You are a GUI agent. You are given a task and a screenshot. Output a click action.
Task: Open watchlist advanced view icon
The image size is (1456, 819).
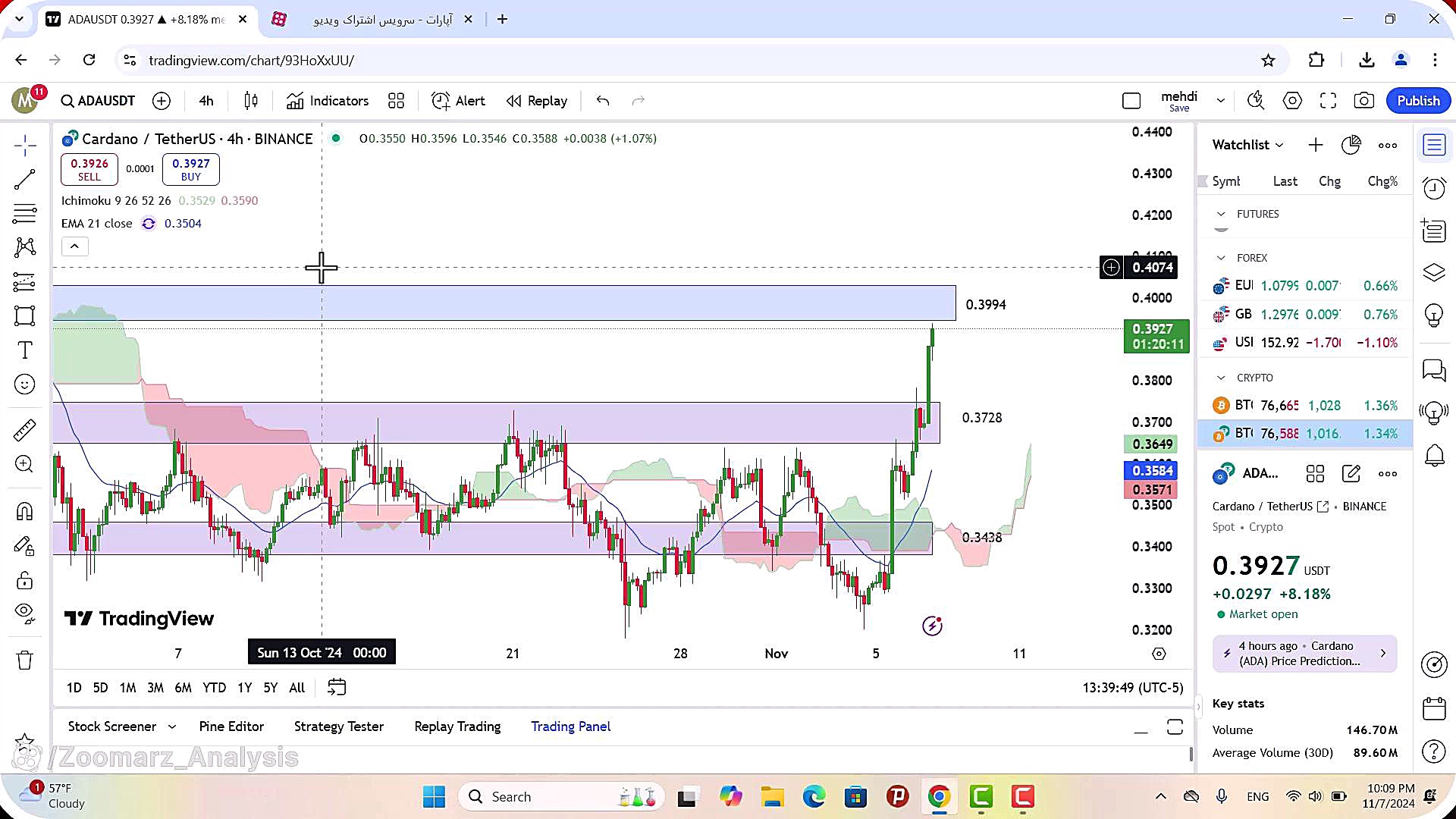[x=1351, y=145]
